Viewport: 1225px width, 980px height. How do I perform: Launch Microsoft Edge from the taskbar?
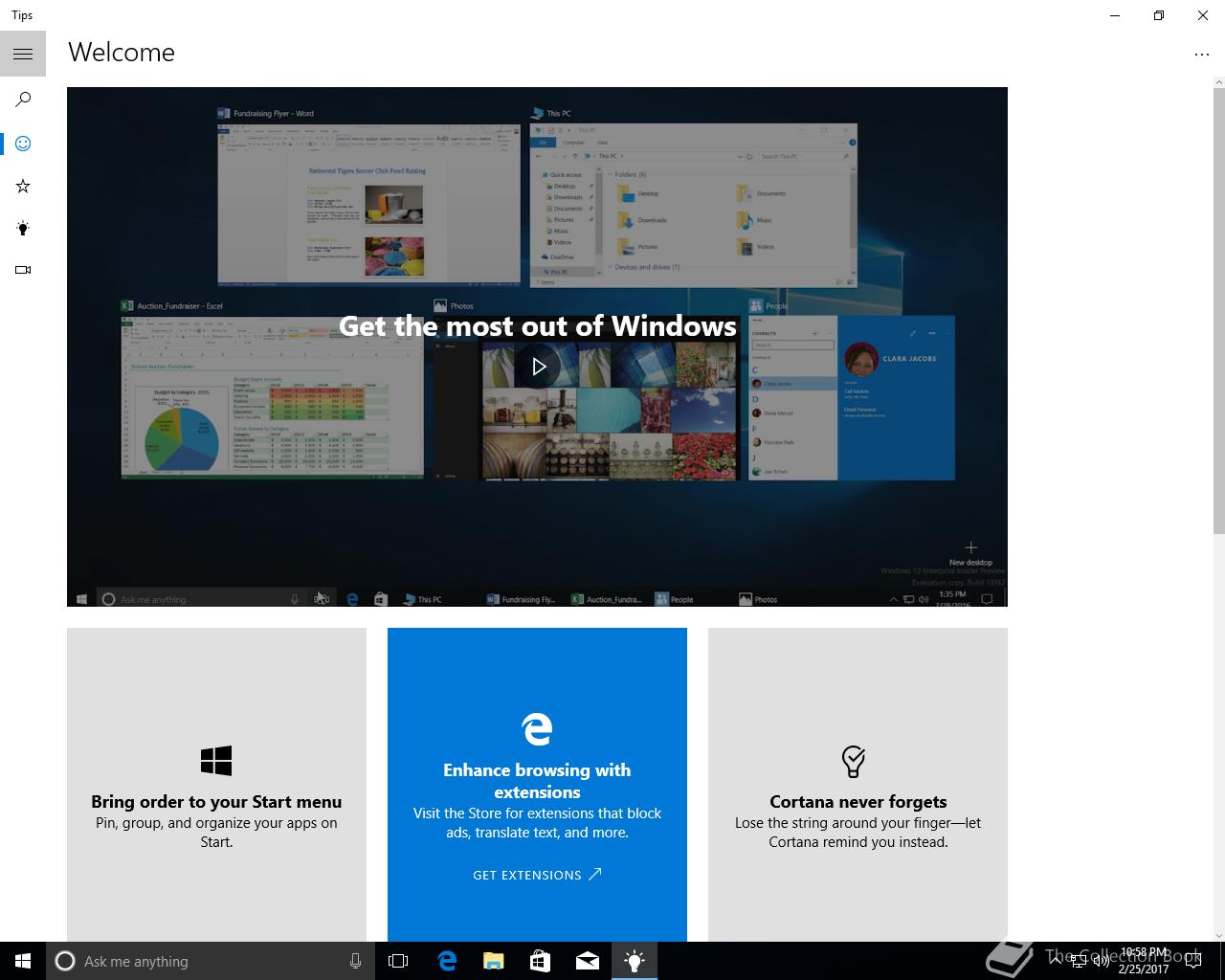click(x=446, y=961)
